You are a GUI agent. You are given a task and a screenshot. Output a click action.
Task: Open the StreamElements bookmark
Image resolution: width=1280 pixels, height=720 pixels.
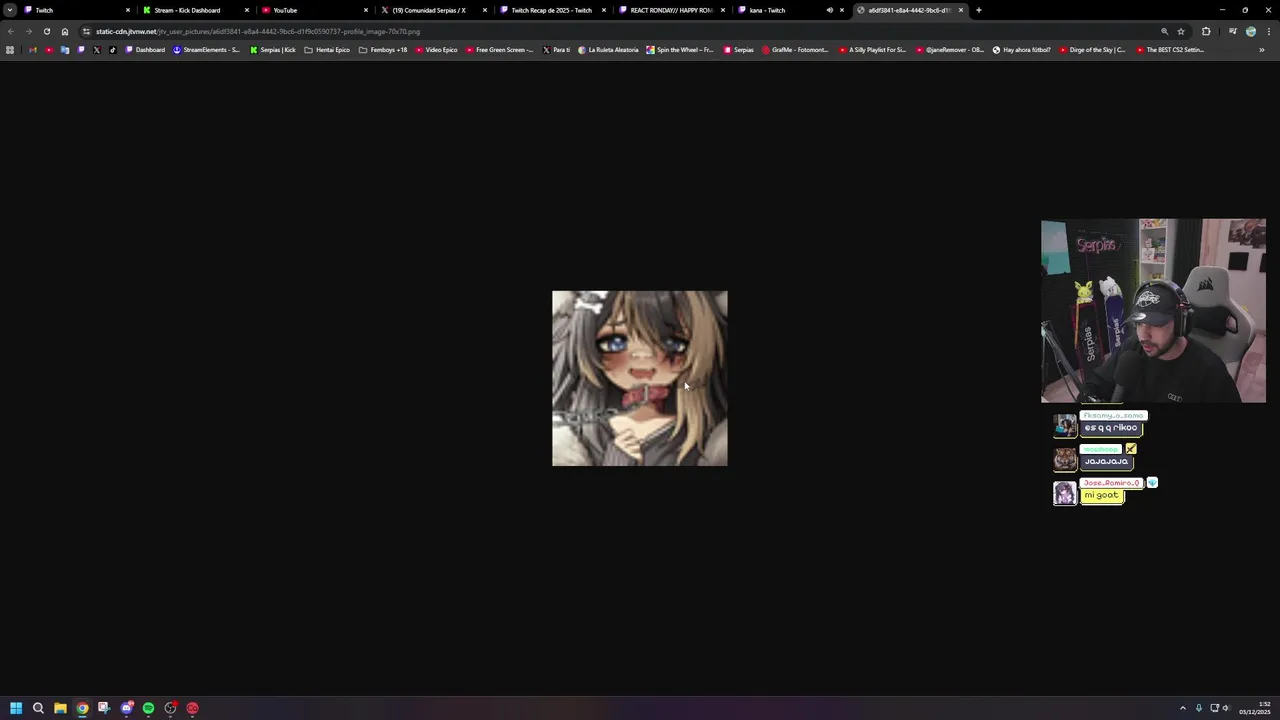click(x=207, y=50)
